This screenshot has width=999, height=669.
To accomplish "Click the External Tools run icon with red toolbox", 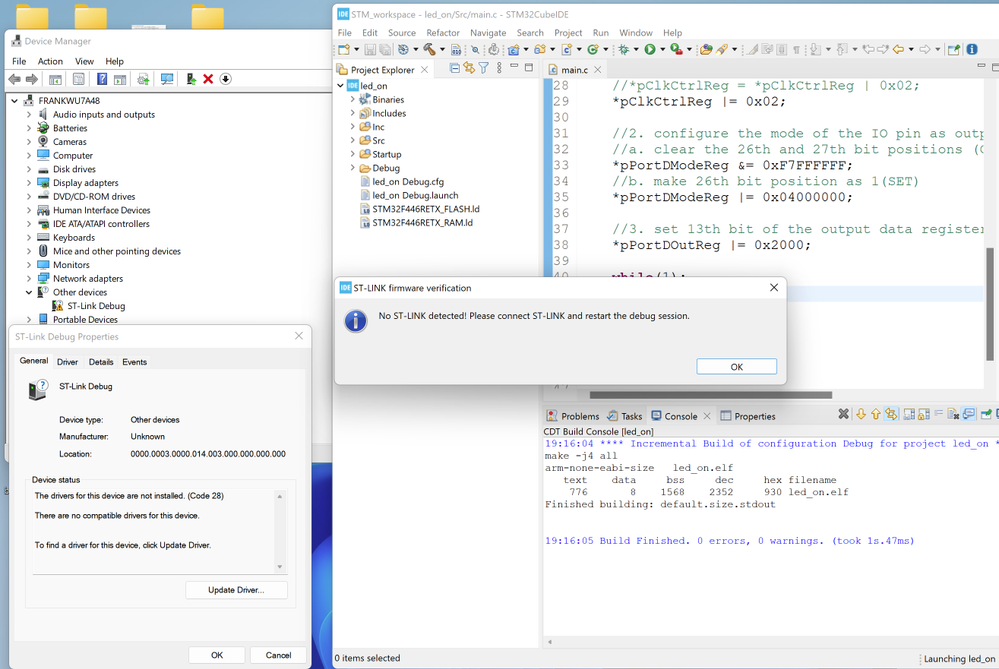I will point(677,49).
